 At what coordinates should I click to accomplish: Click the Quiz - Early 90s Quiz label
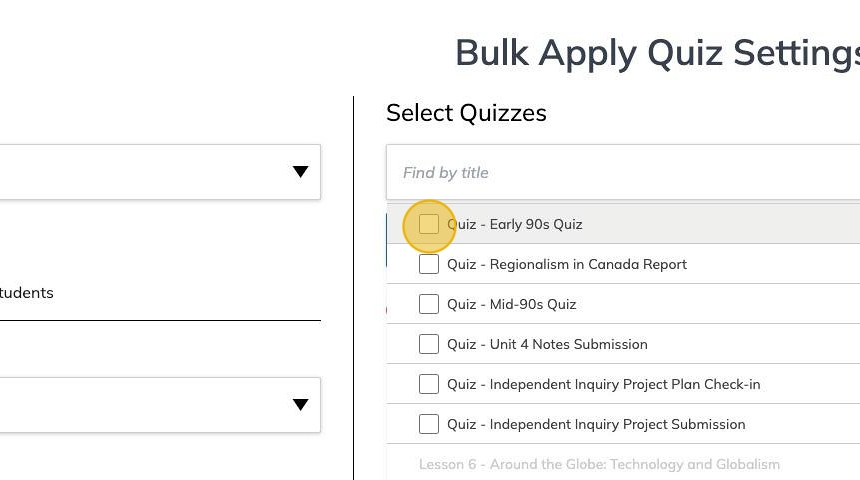[515, 224]
